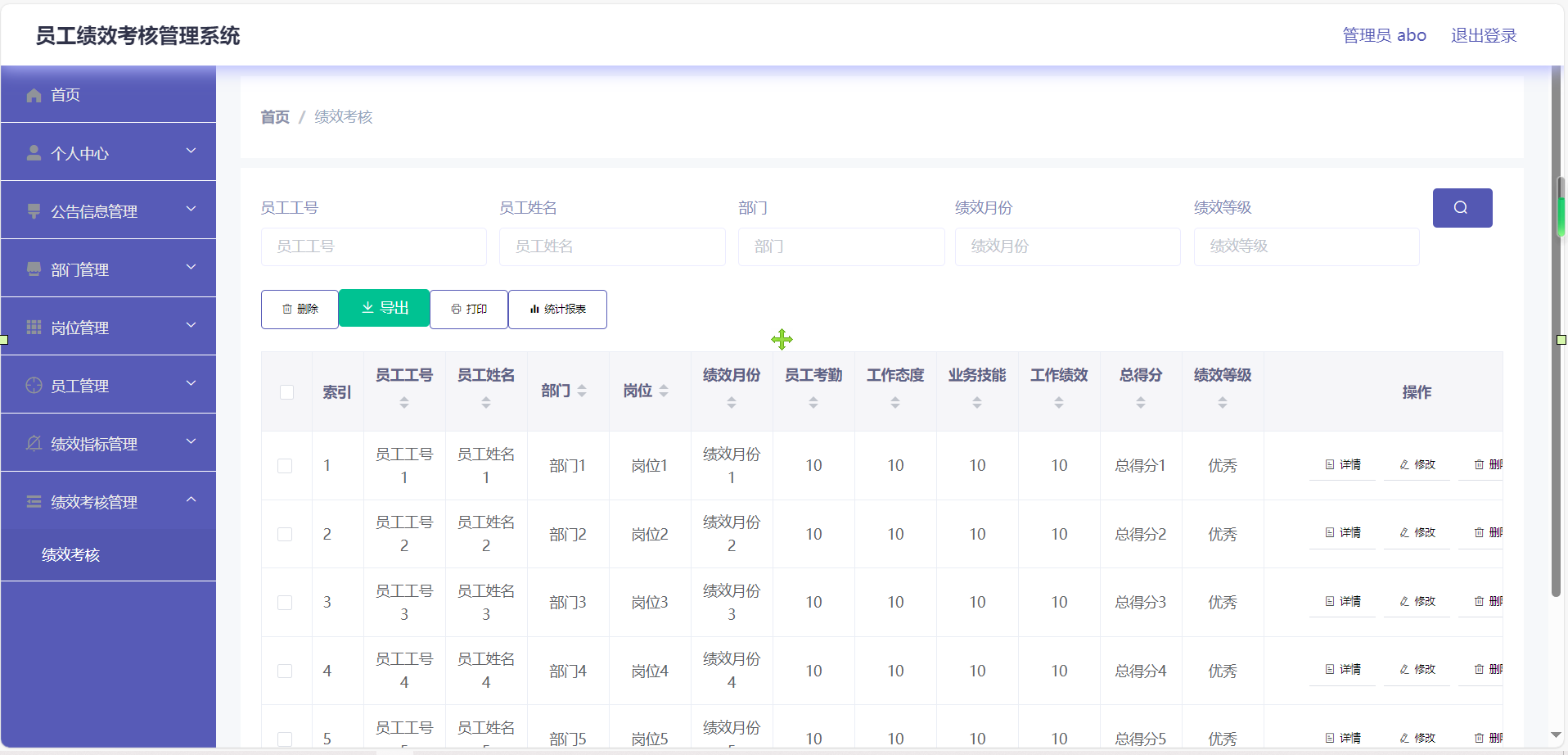Click the 绩效考核管理 list icon
The height and width of the screenshot is (755, 1568).
click(34, 502)
